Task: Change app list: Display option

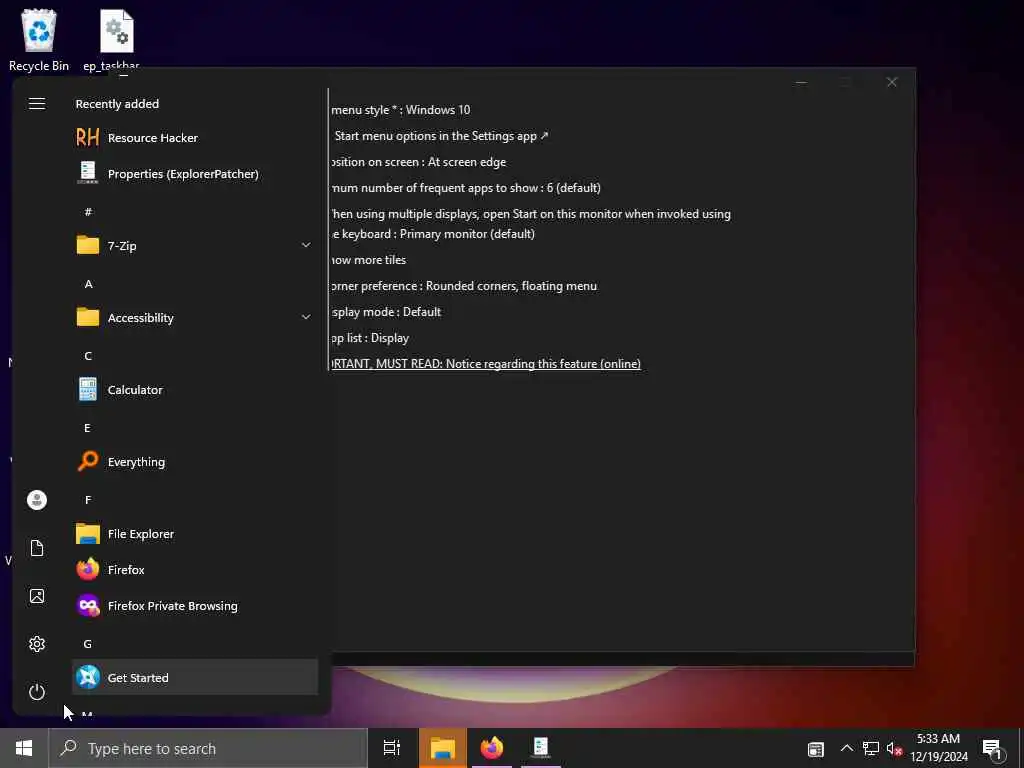Action: point(370,338)
